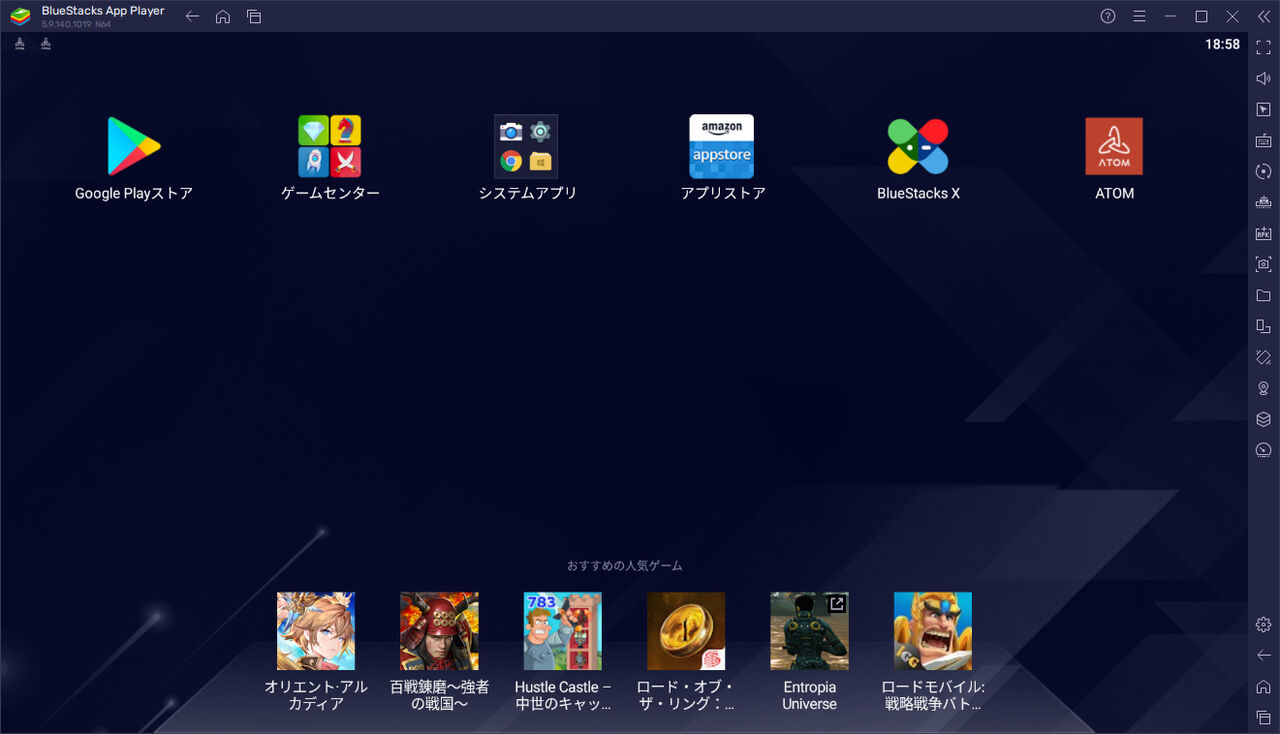The height and width of the screenshot is (734, 1280).
Task: Open recommended game 百戦錬磨〜強者の戦国〜
Action: 439,631
